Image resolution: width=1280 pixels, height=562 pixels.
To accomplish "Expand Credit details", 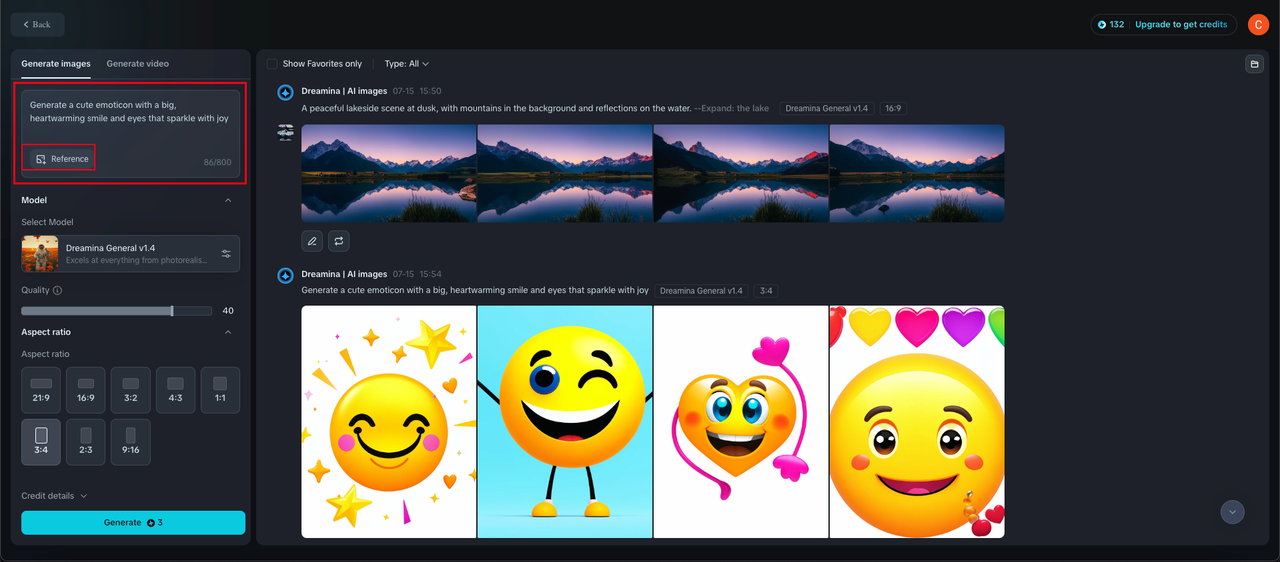I will [x=54, y=496].
